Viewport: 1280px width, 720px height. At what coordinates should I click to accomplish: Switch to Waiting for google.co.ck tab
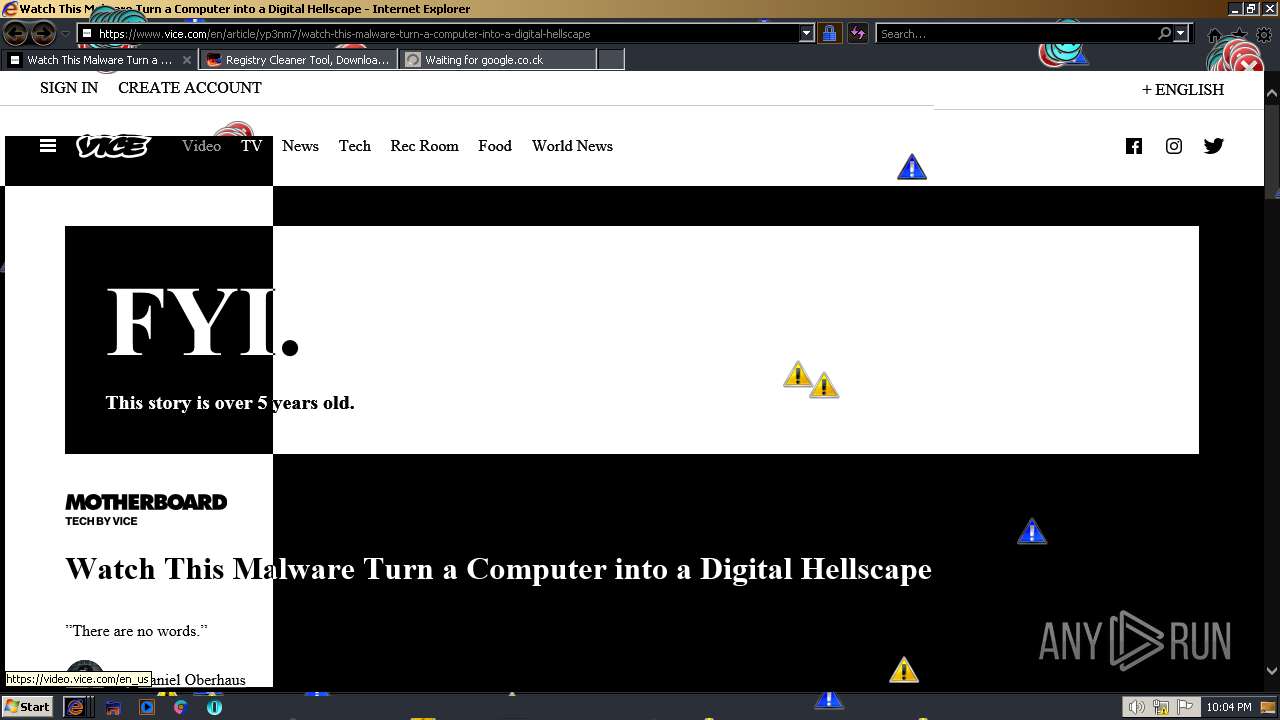point(497,60)
